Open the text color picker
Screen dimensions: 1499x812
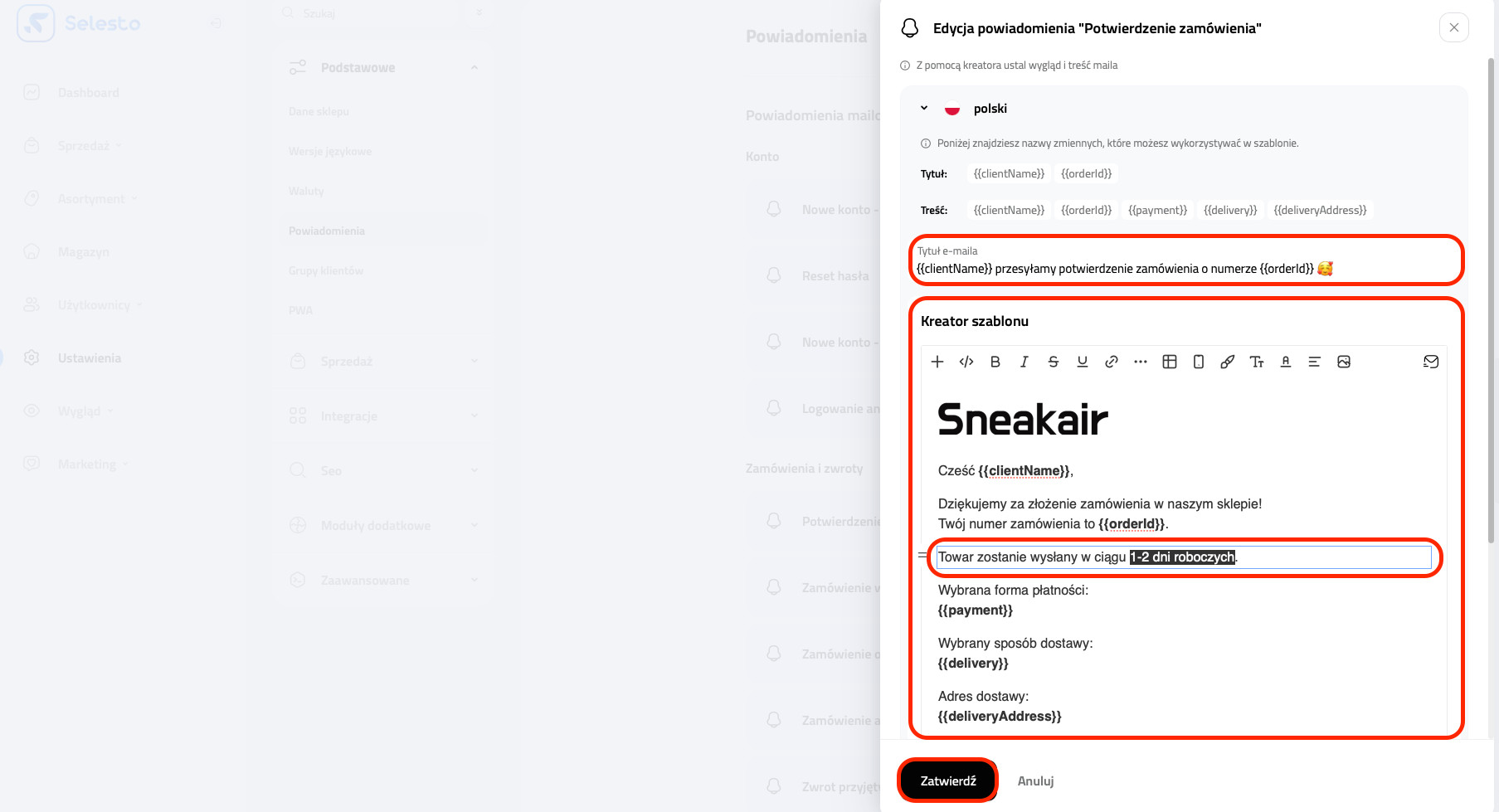point(1286,362)
